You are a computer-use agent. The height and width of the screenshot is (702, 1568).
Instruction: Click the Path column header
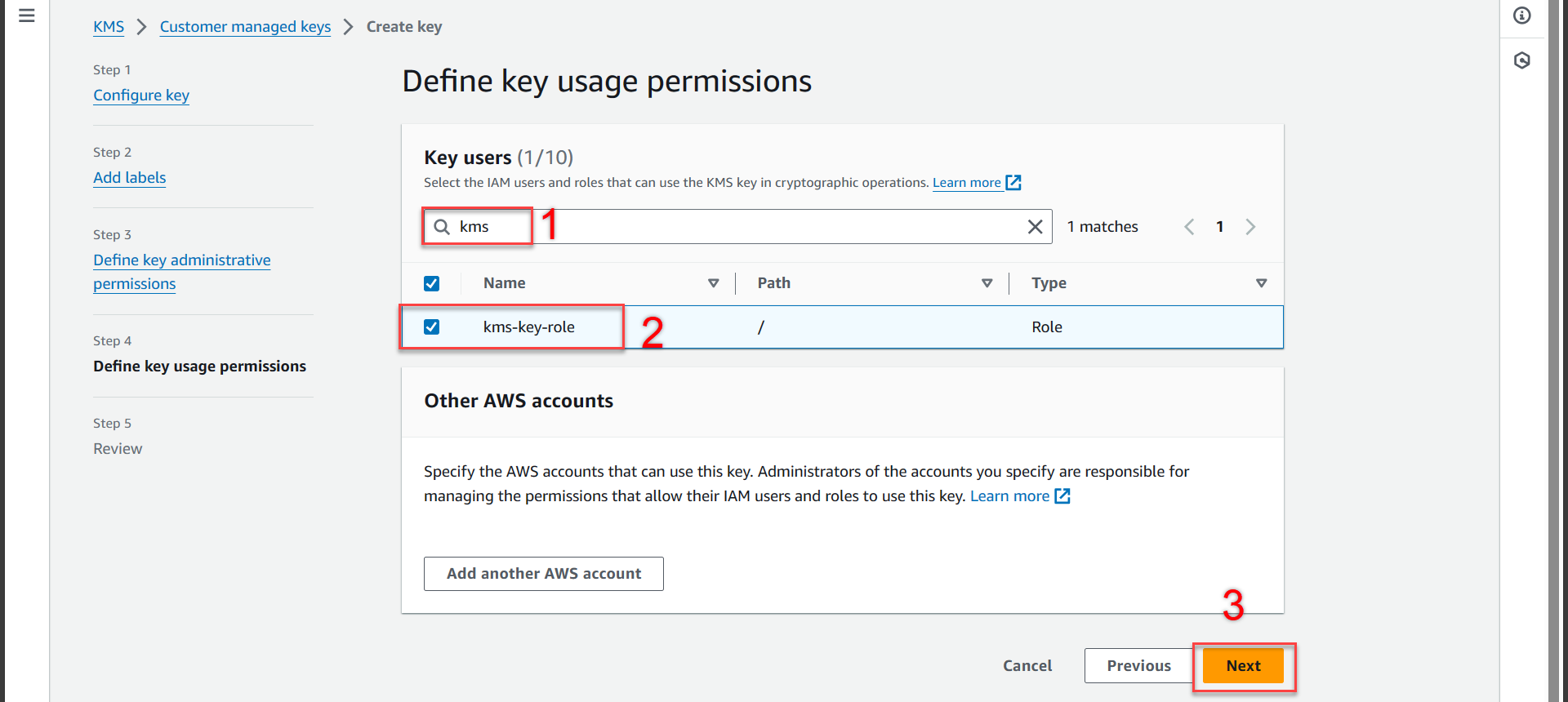[x=774, y=283]
